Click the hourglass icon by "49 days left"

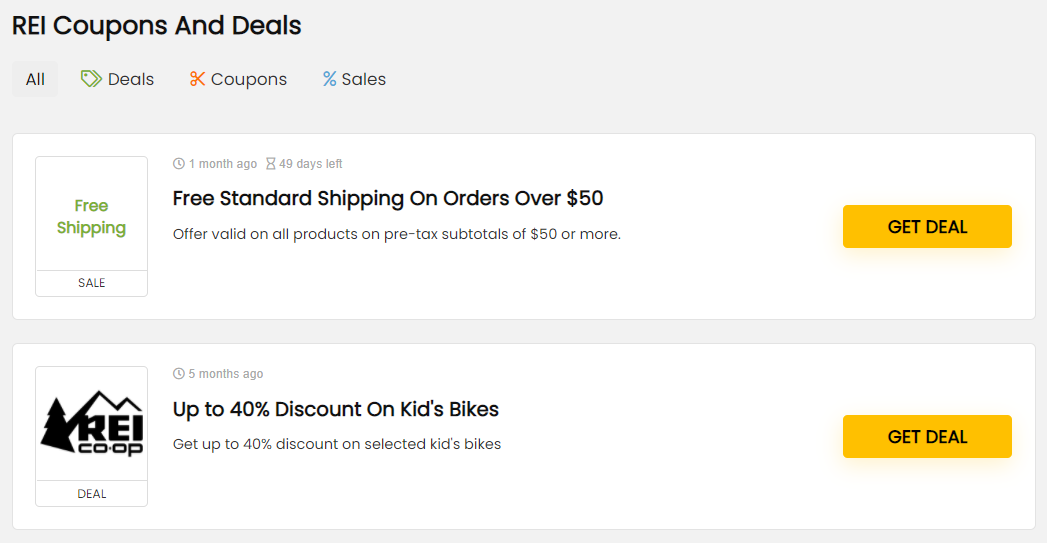(x=270, y=164)
